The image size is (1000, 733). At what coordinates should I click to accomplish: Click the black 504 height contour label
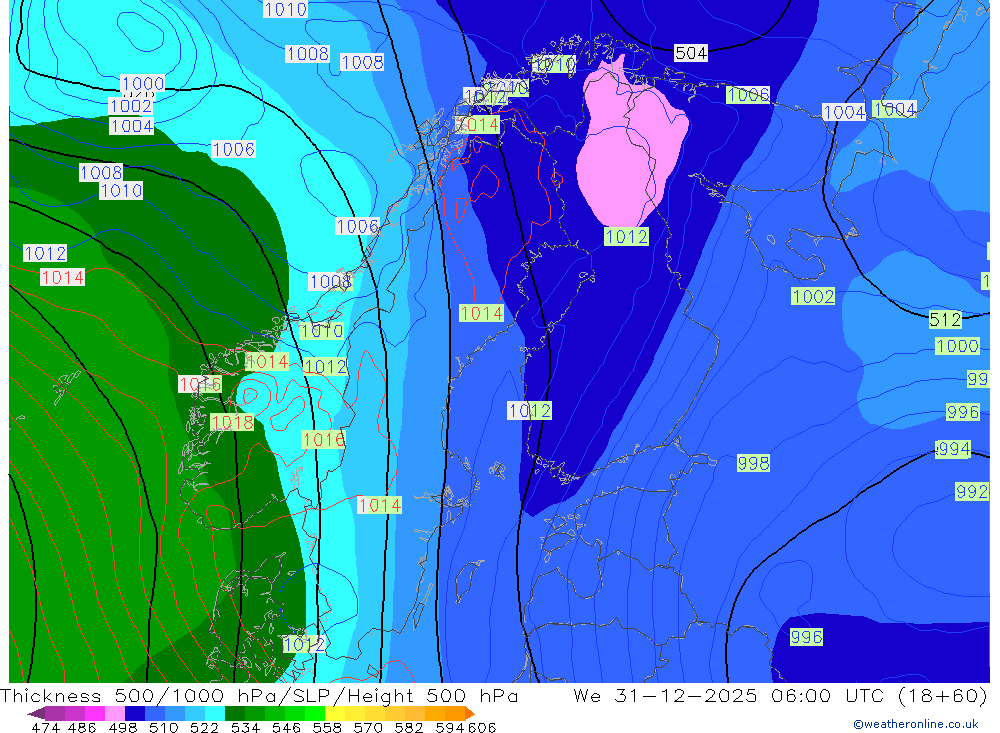tap(691, 53)
